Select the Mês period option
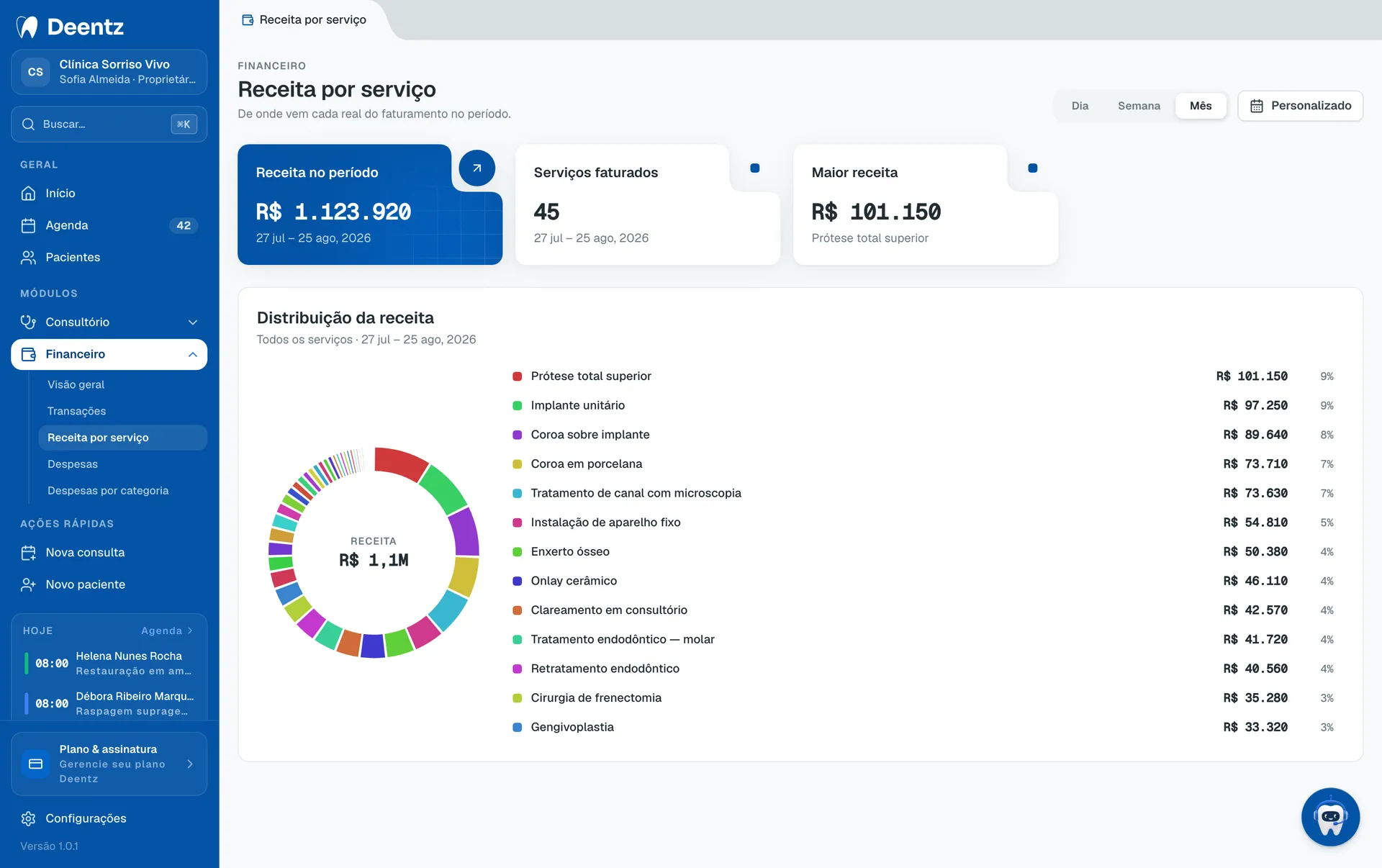 tap(1201, 106)
